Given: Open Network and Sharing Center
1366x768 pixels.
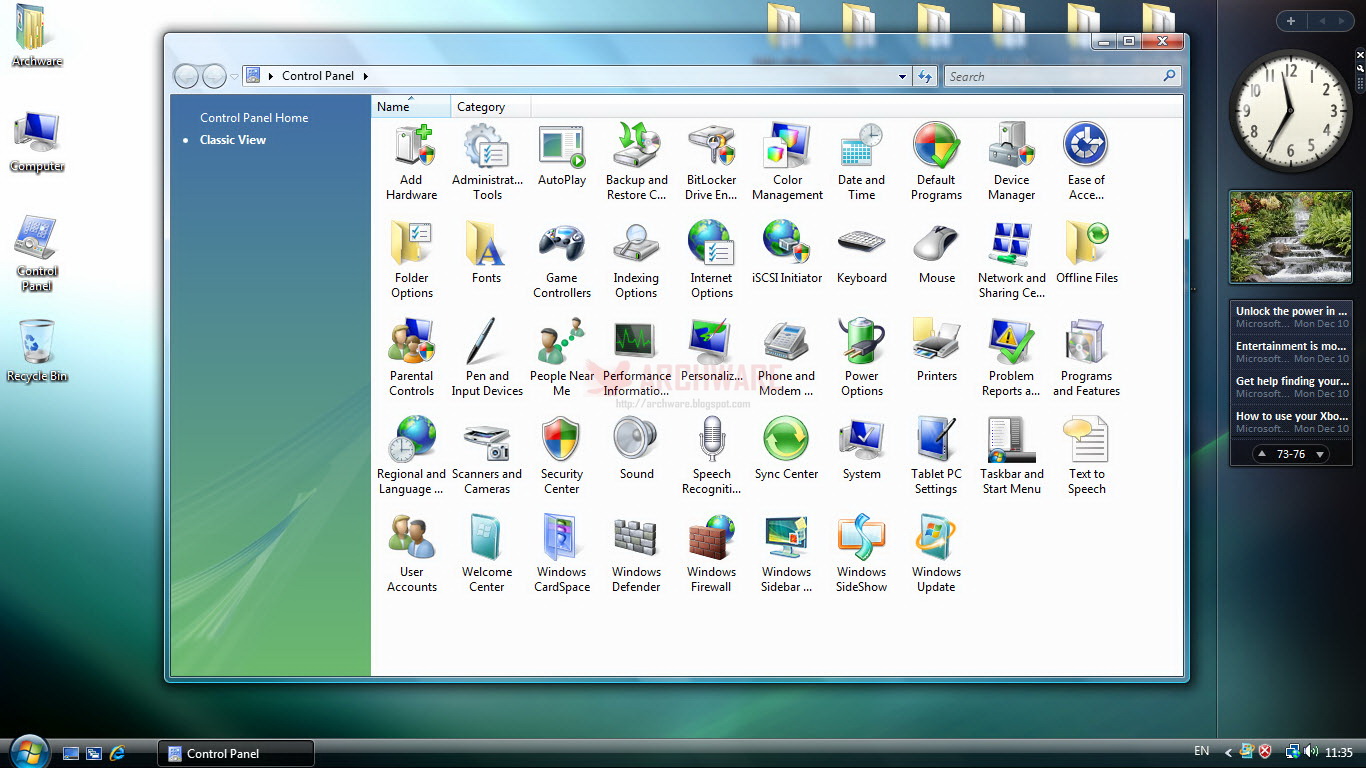Looking at the screenshot, I should pos(1012,260).
